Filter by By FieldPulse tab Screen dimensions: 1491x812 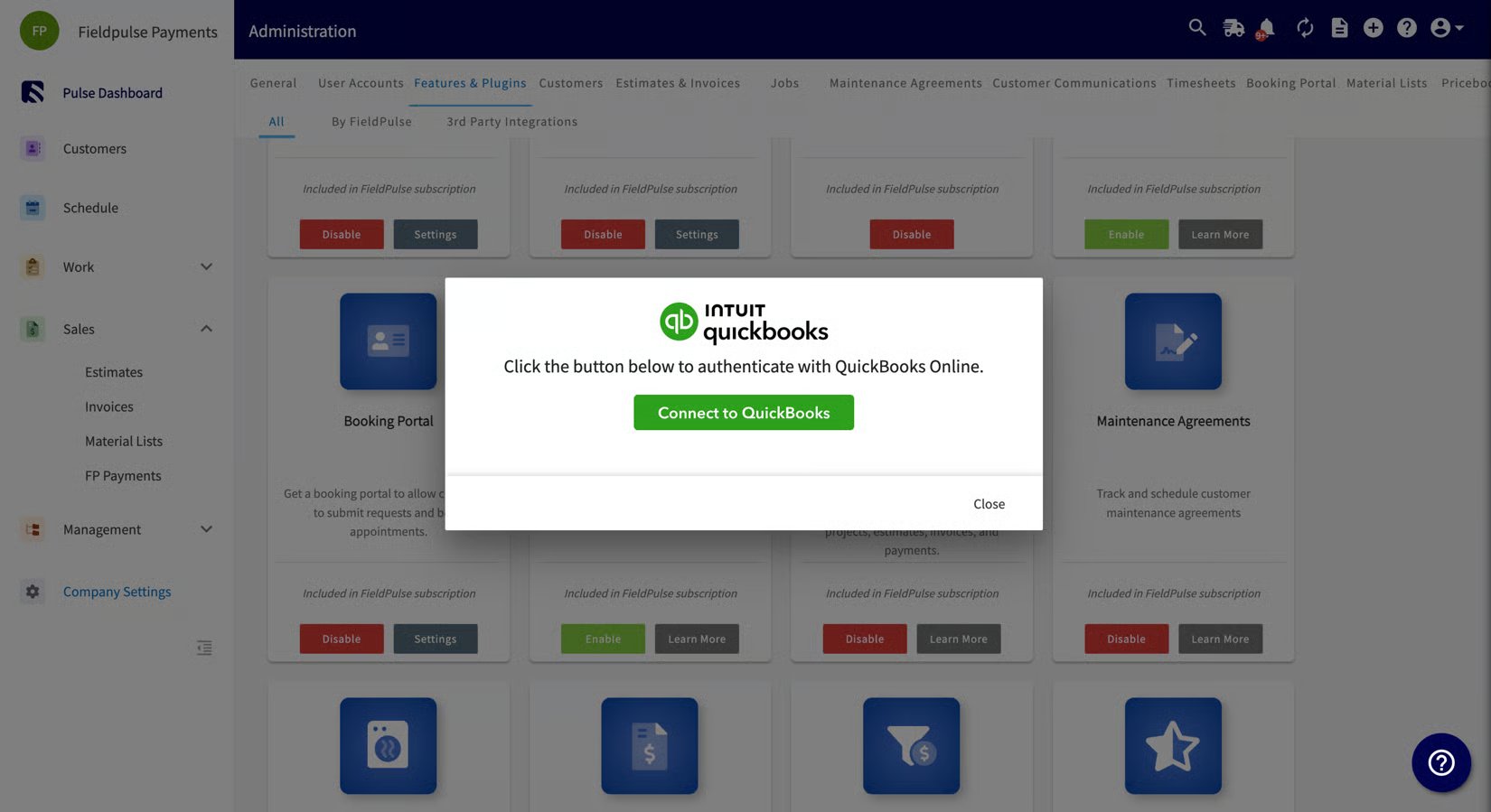tap(371, 122)
